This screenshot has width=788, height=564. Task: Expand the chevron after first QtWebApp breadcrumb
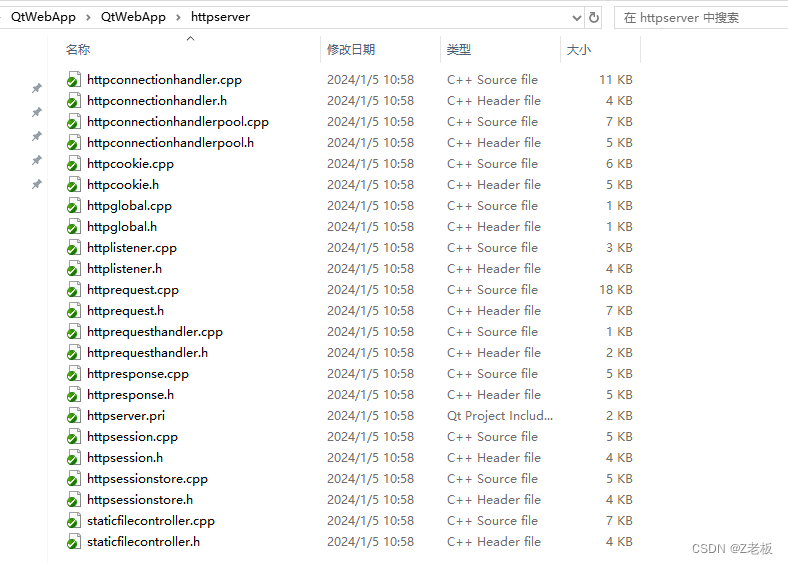(88, 18)
